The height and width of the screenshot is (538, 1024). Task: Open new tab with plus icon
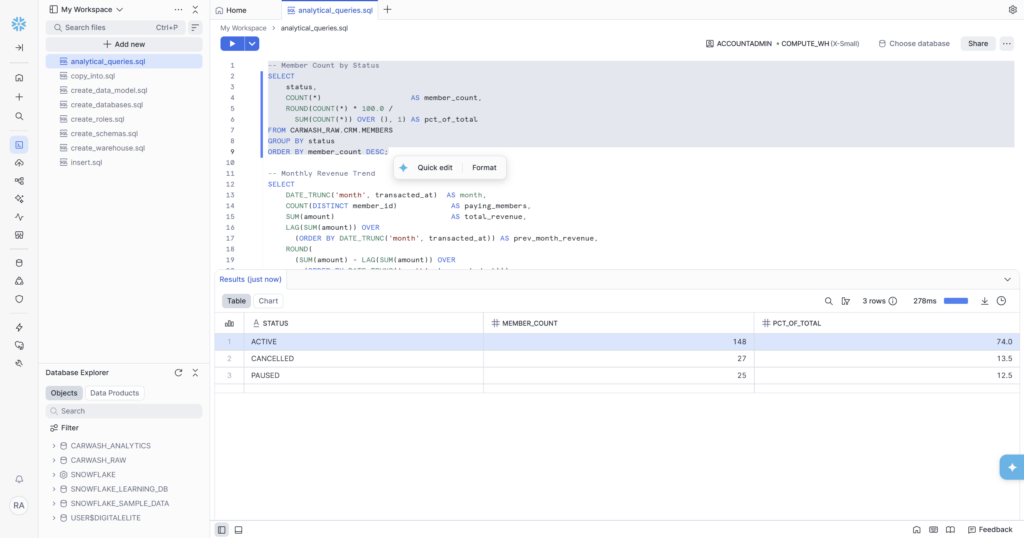[x=388, y=10]
